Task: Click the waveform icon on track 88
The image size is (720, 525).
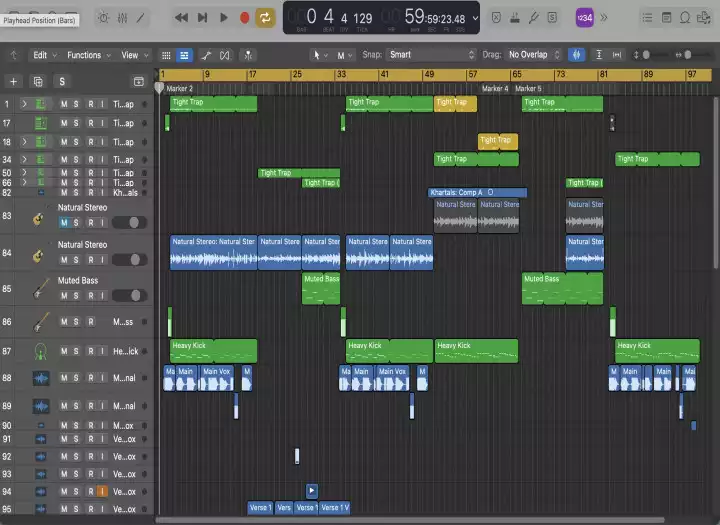Action: [x=41, y=378]
